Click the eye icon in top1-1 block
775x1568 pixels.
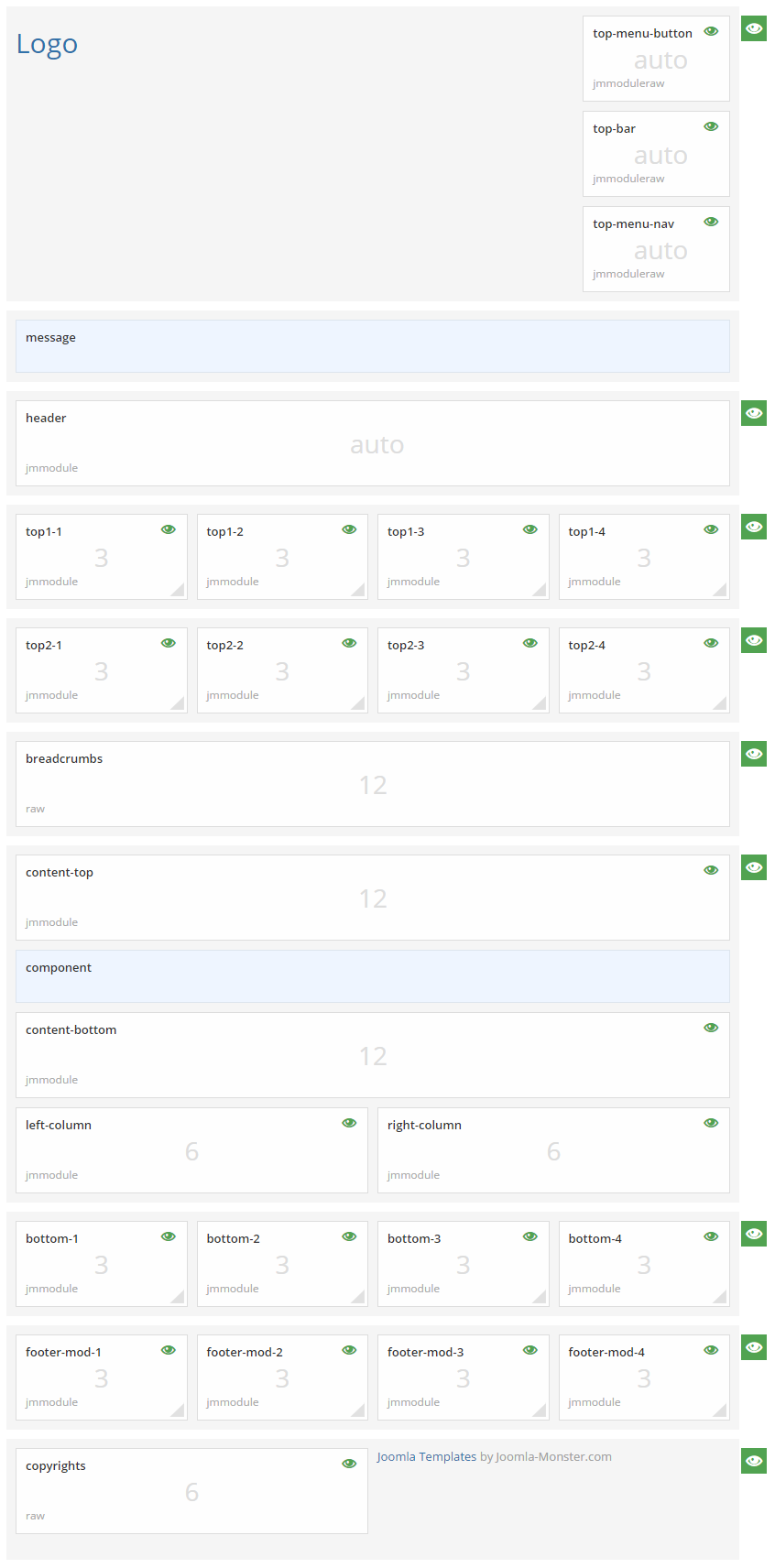[169, 529]
